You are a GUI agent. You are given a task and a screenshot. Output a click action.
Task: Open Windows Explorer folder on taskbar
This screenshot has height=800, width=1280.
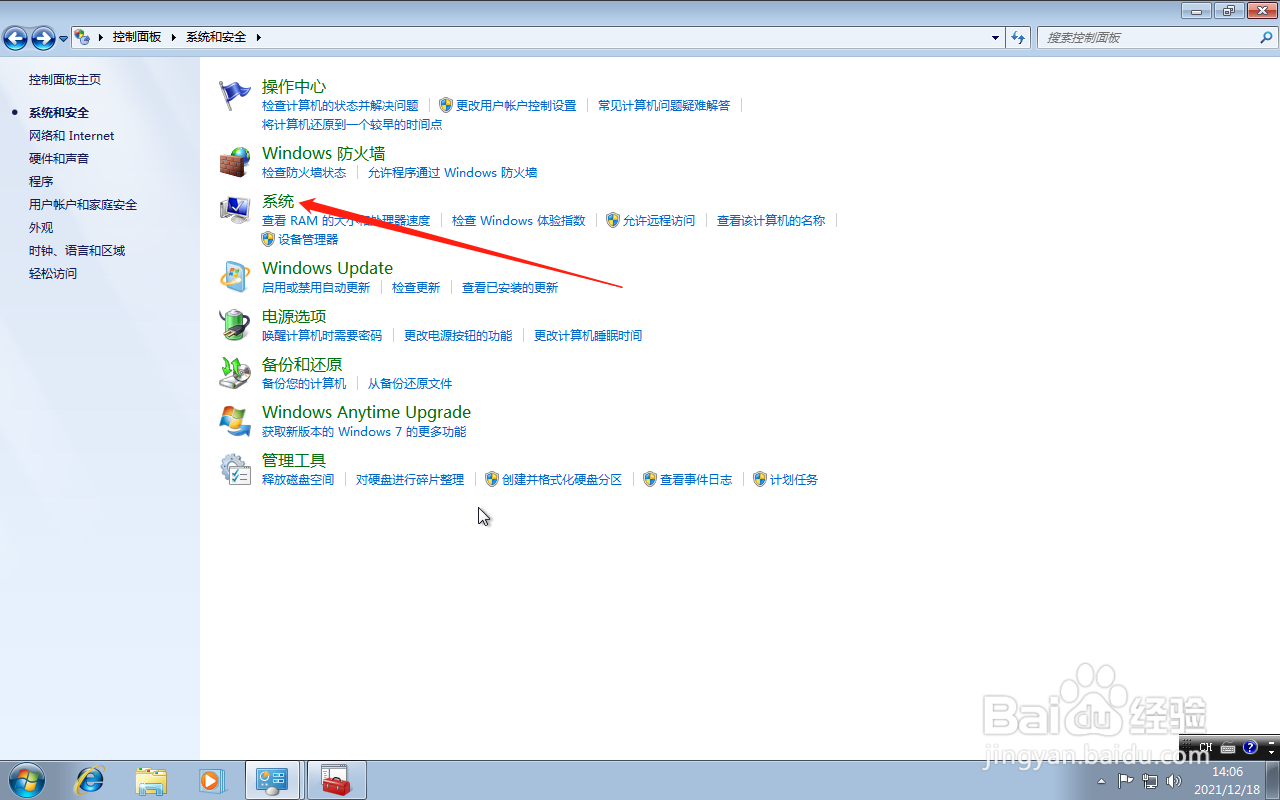151,780
